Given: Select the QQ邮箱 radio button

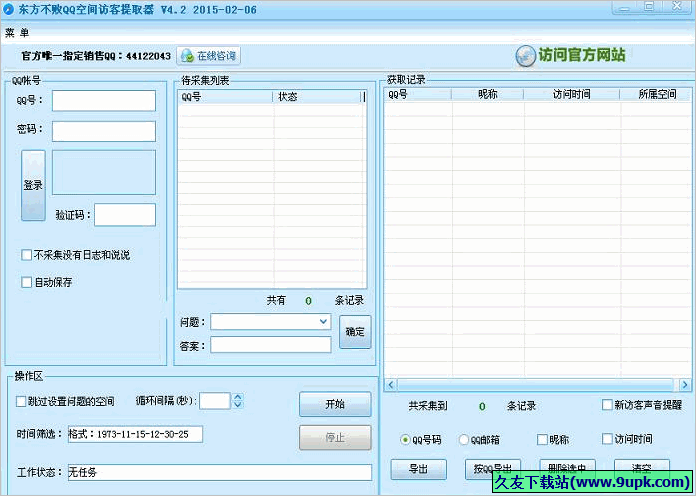Looking at the screenshot, I should (463, 440).
